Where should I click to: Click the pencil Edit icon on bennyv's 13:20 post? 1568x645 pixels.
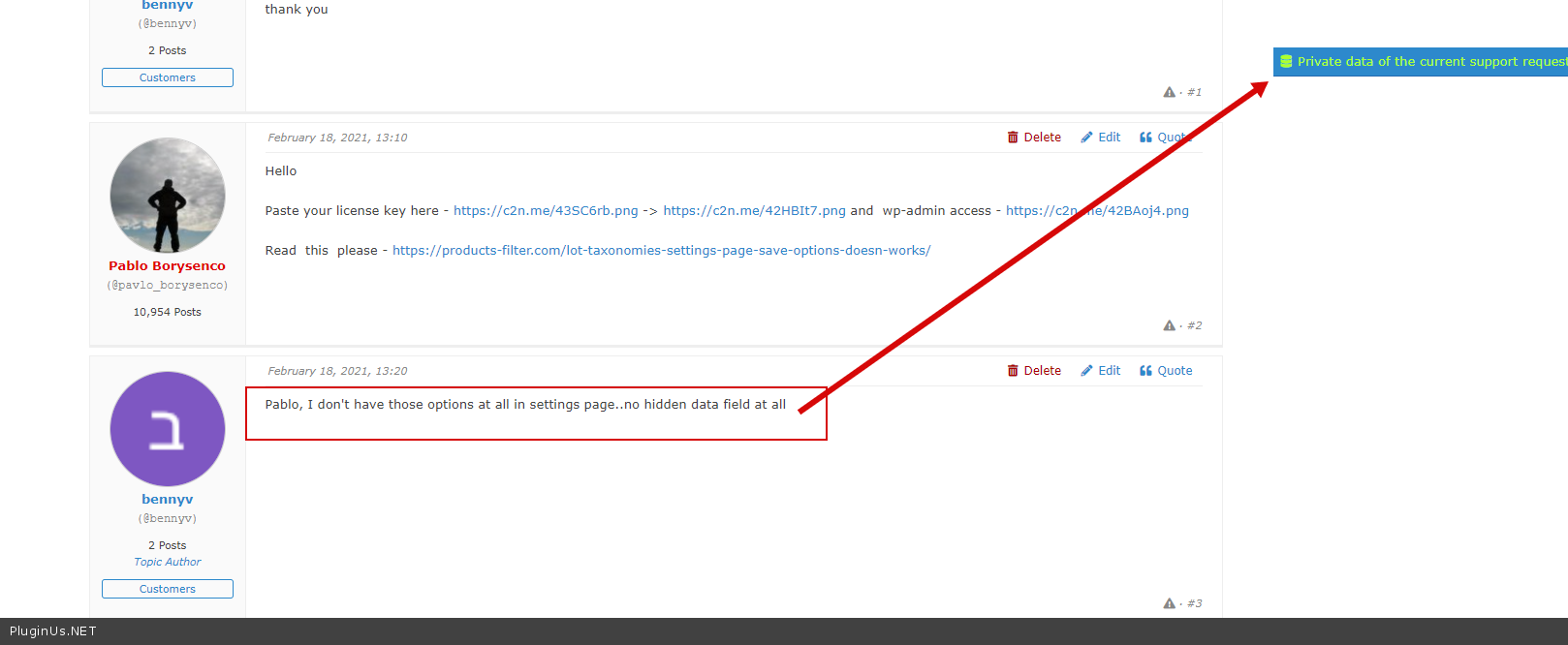[x=1087, y=371]
